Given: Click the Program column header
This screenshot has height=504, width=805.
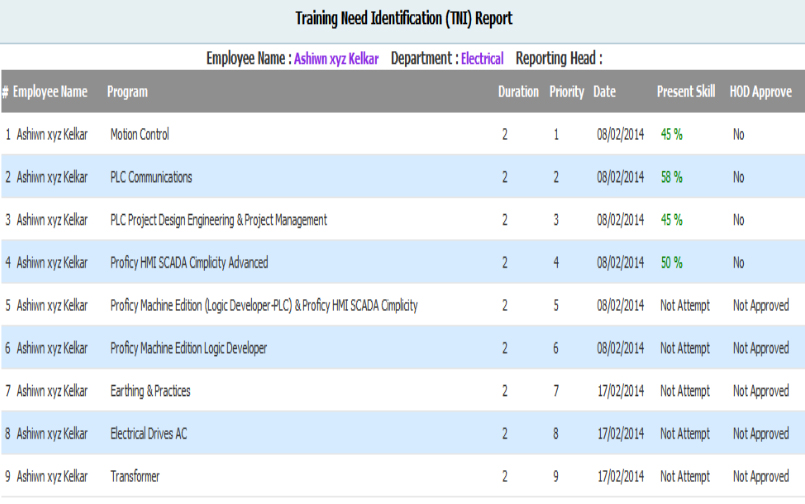Looking at the screenshot, I should click(127, 92).
